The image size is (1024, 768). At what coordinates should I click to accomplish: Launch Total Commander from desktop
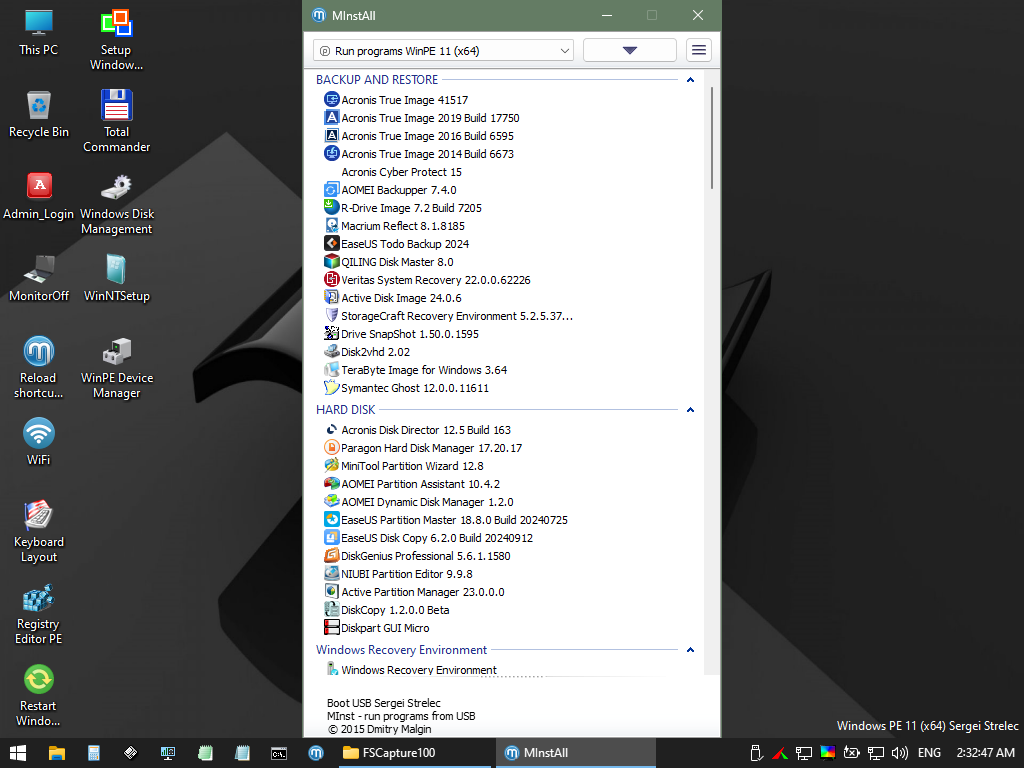pyautogui.click(x=116, y=122)
